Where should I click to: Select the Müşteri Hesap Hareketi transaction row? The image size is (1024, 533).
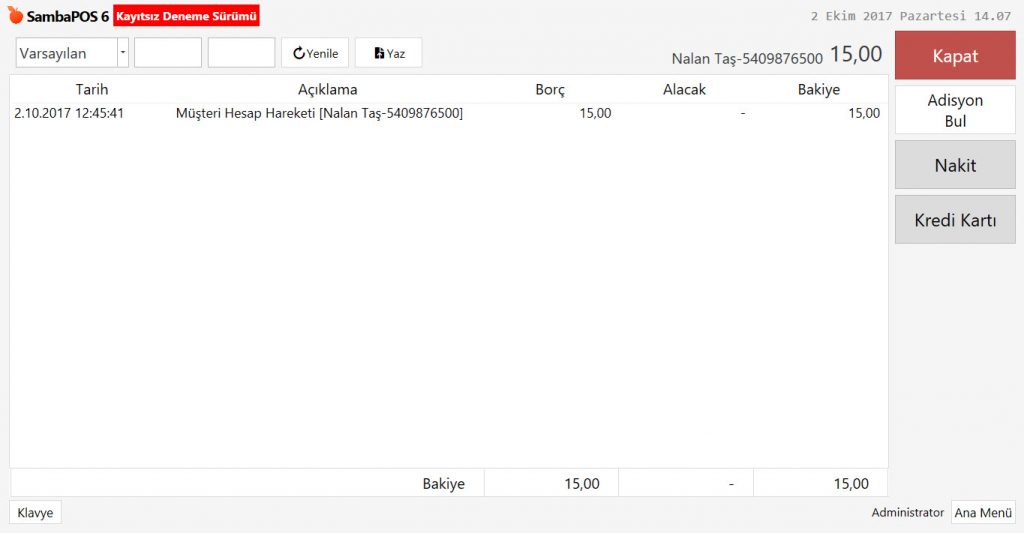coord(318,113)
